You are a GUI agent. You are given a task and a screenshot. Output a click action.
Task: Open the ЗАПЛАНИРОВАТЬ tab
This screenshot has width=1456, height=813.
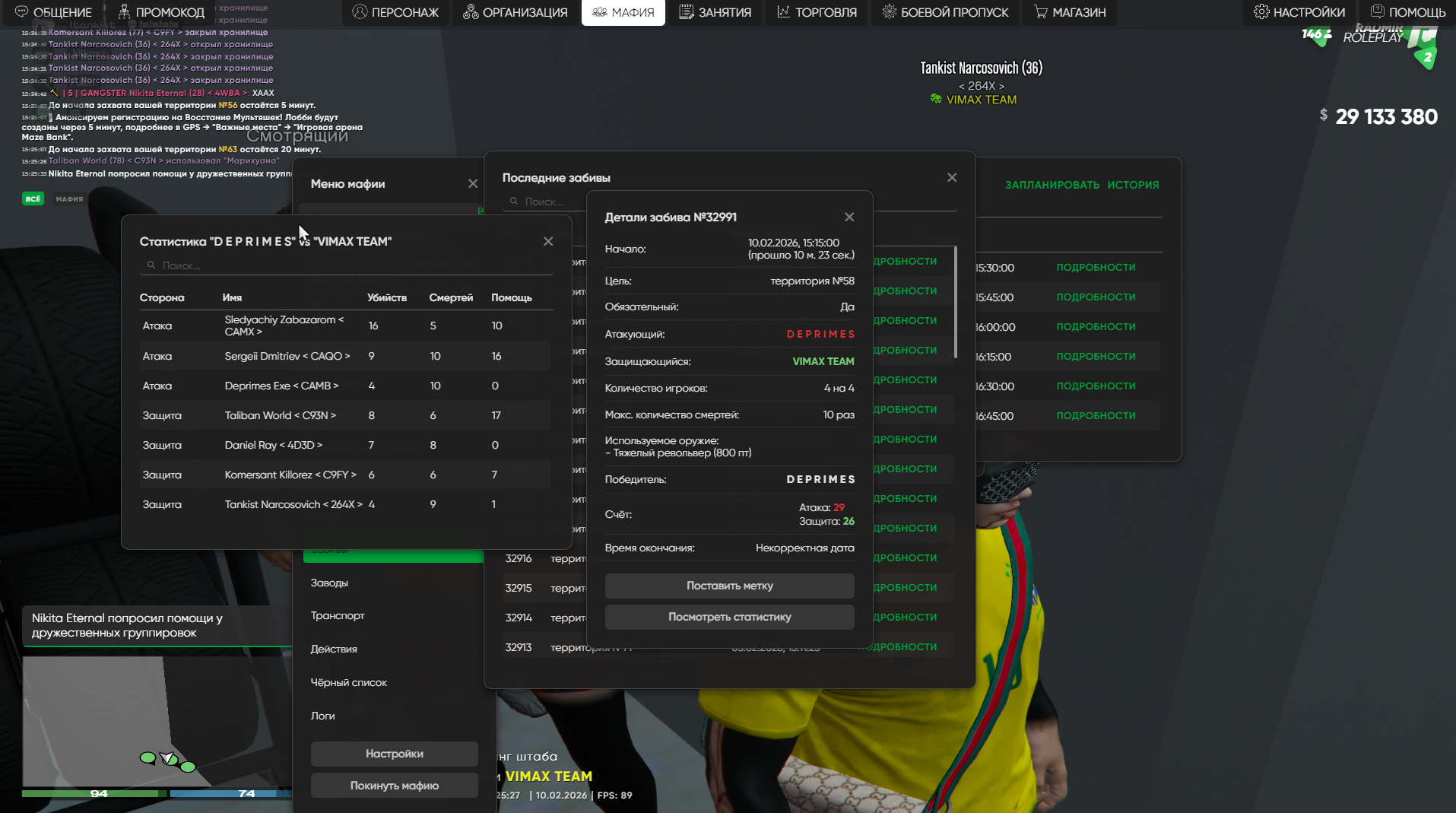click(1052, 185)
